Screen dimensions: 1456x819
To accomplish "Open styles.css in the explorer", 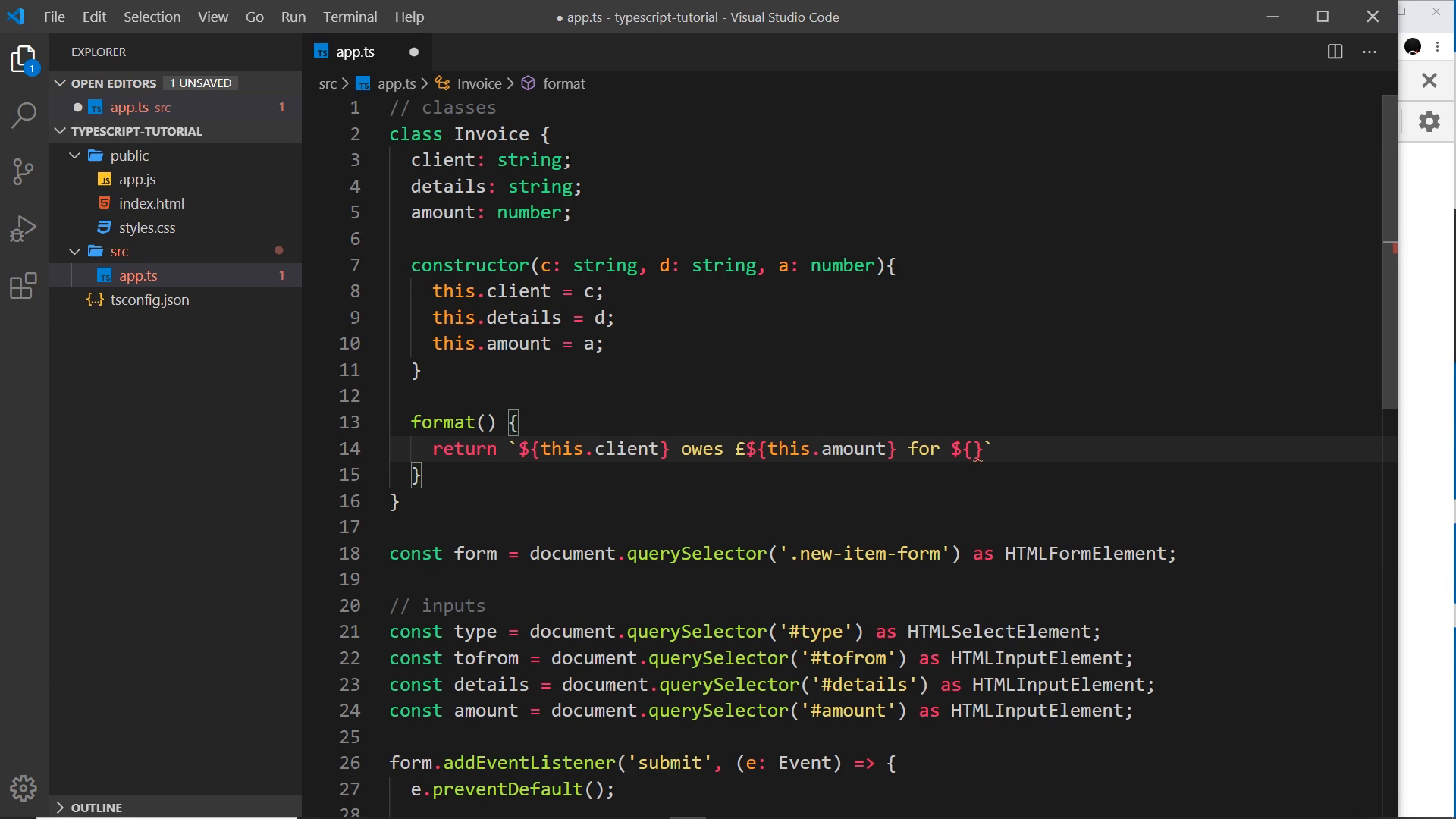I will (x=147, y=227).
